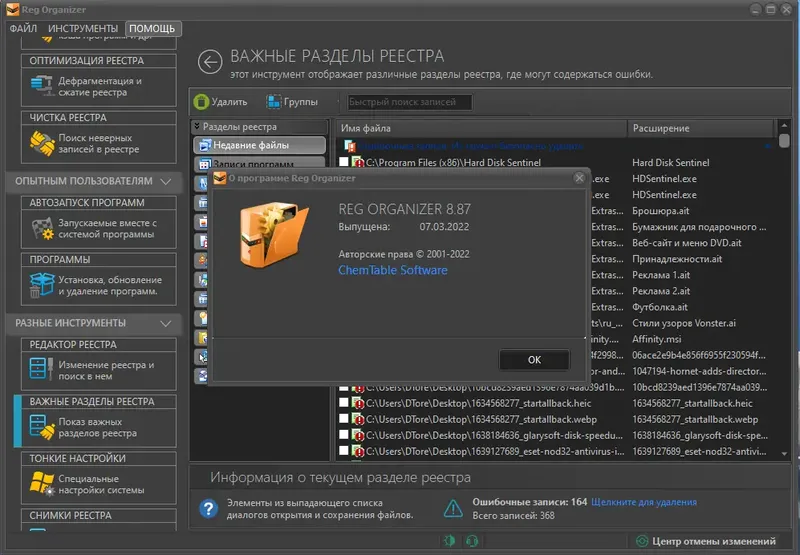Click the Записи программ section icon
Image resolution: width=800 pixels, height=555 pixels.
pyautogui.click(x=205, y=164)
